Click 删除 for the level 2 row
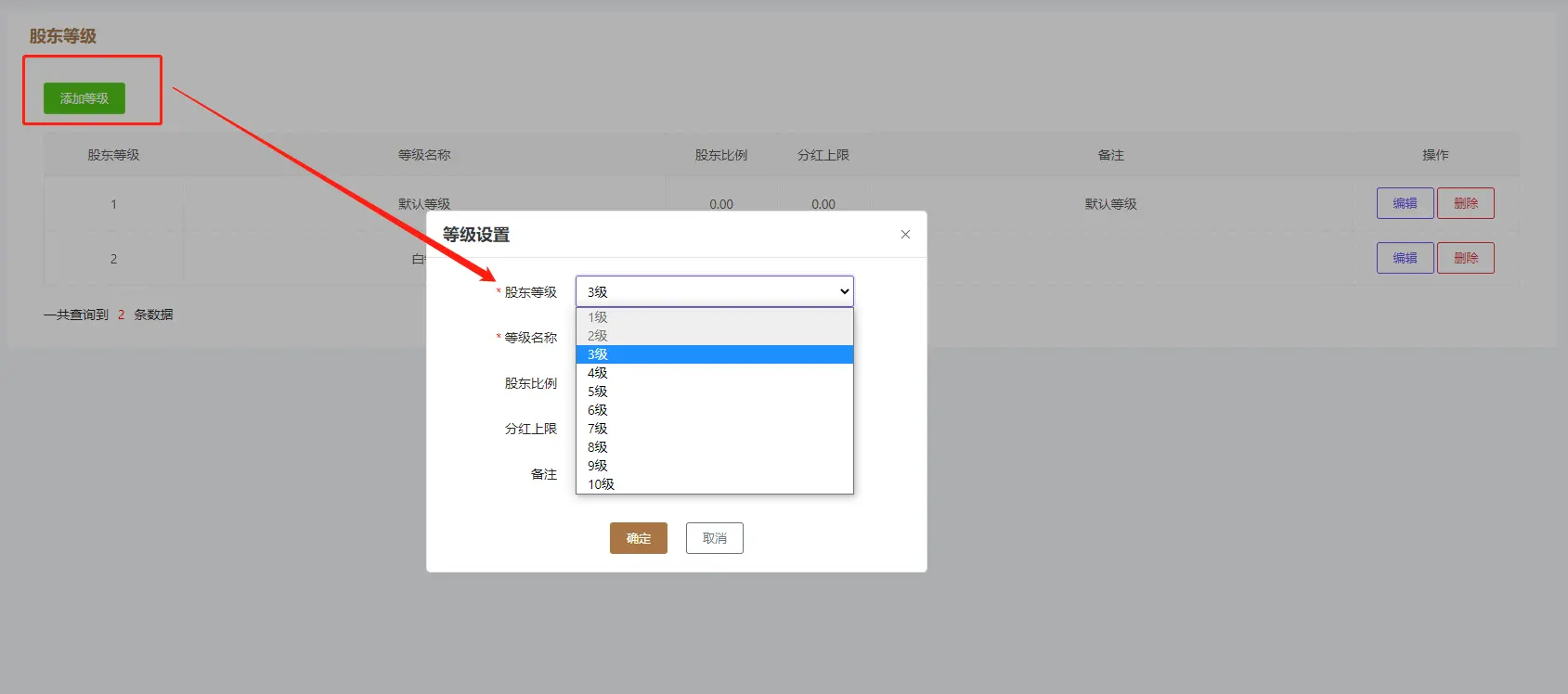Screen dimensions: 1568x694 coord(1465,258)
